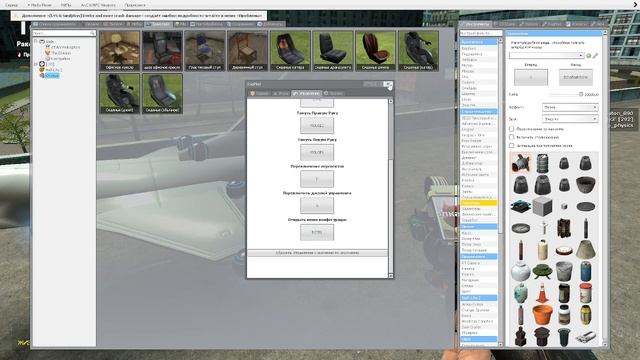Screen dimensions: 640x360
Task: Open the Инструменты tab on the right
Action: click(476, 24)
